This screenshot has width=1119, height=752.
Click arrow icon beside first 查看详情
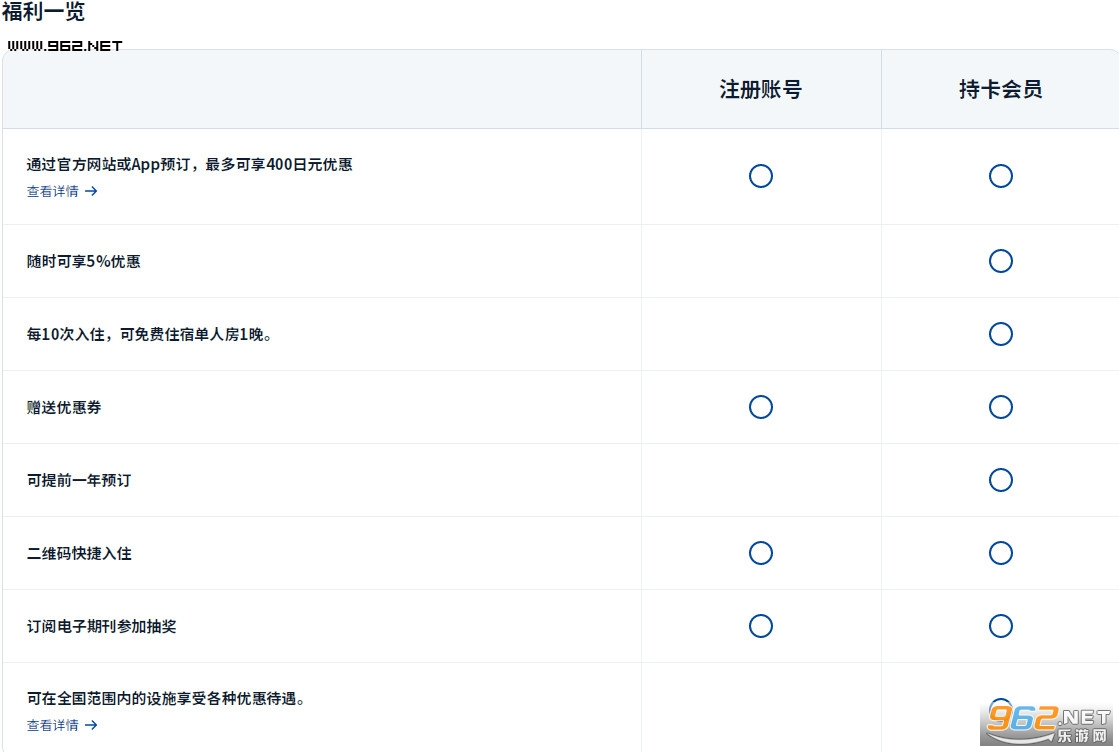tap(91, 191)
